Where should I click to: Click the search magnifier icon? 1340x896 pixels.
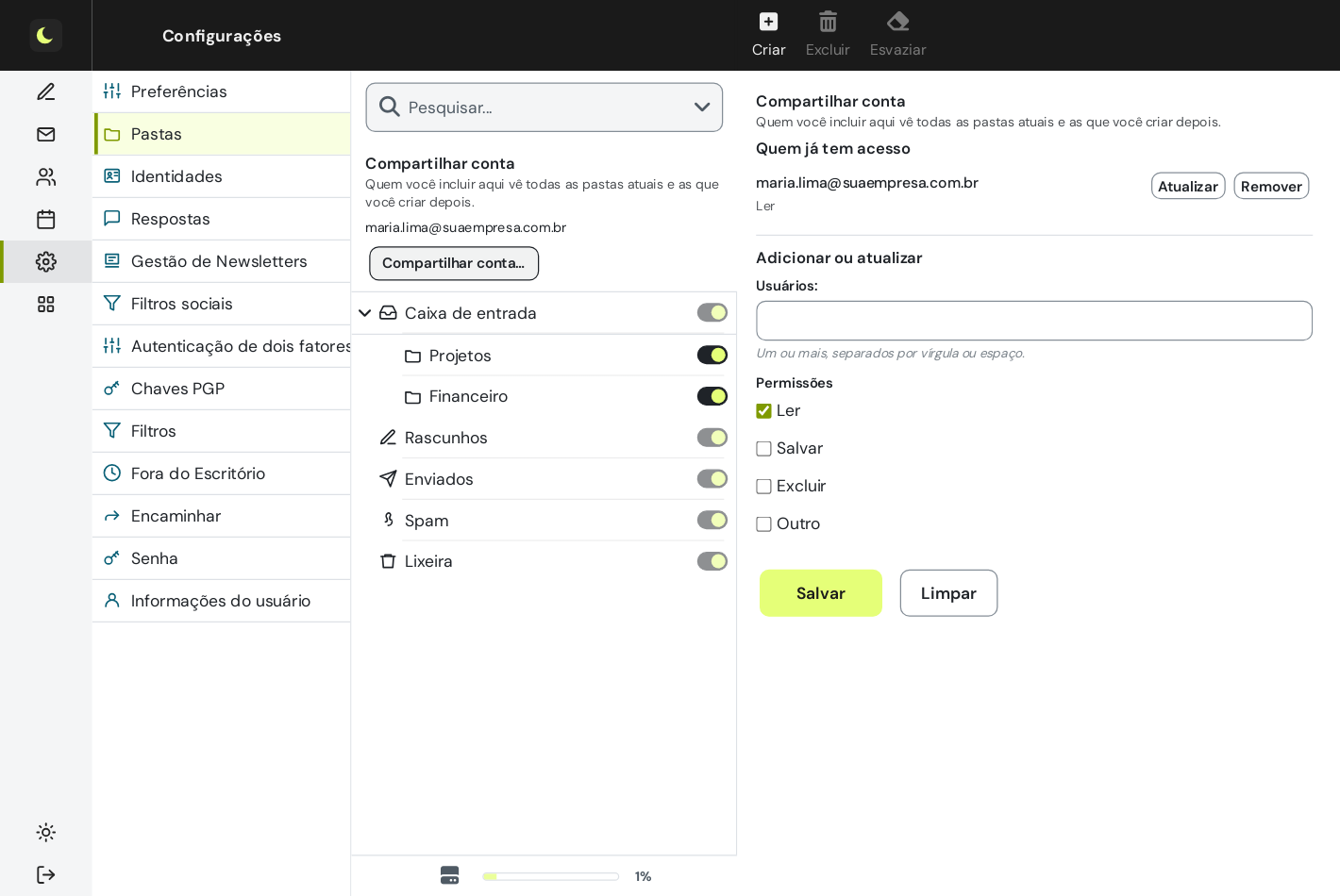(389, 107)
